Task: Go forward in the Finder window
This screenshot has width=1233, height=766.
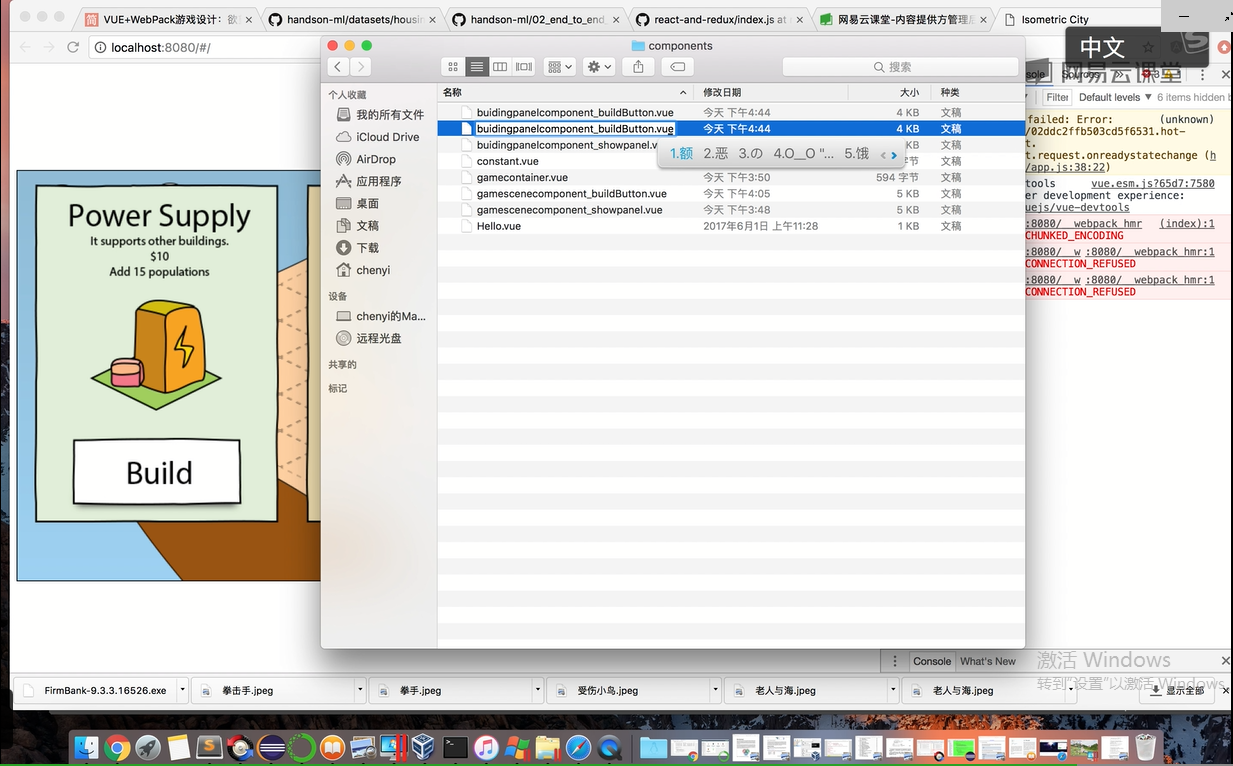Action: (x=360, y=67)
